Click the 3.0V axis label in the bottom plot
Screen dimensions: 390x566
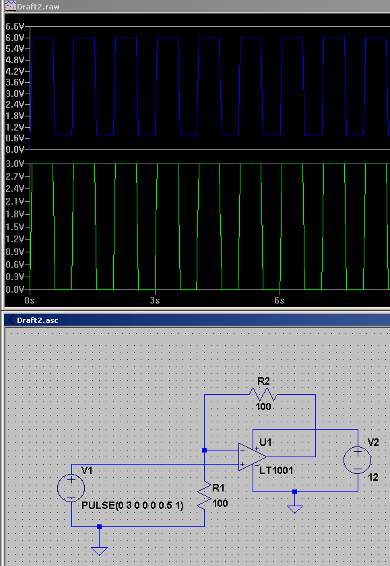tap(15, 164)
